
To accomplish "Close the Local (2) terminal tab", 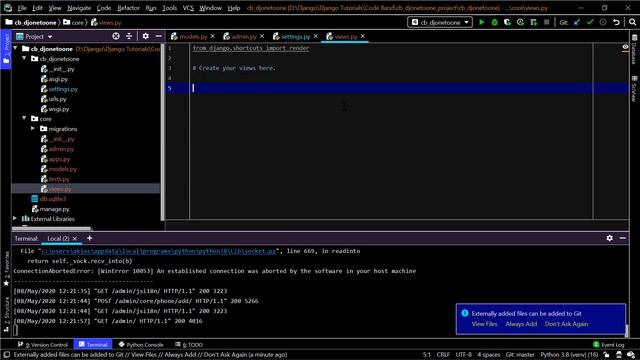I will tap(75, 238).
